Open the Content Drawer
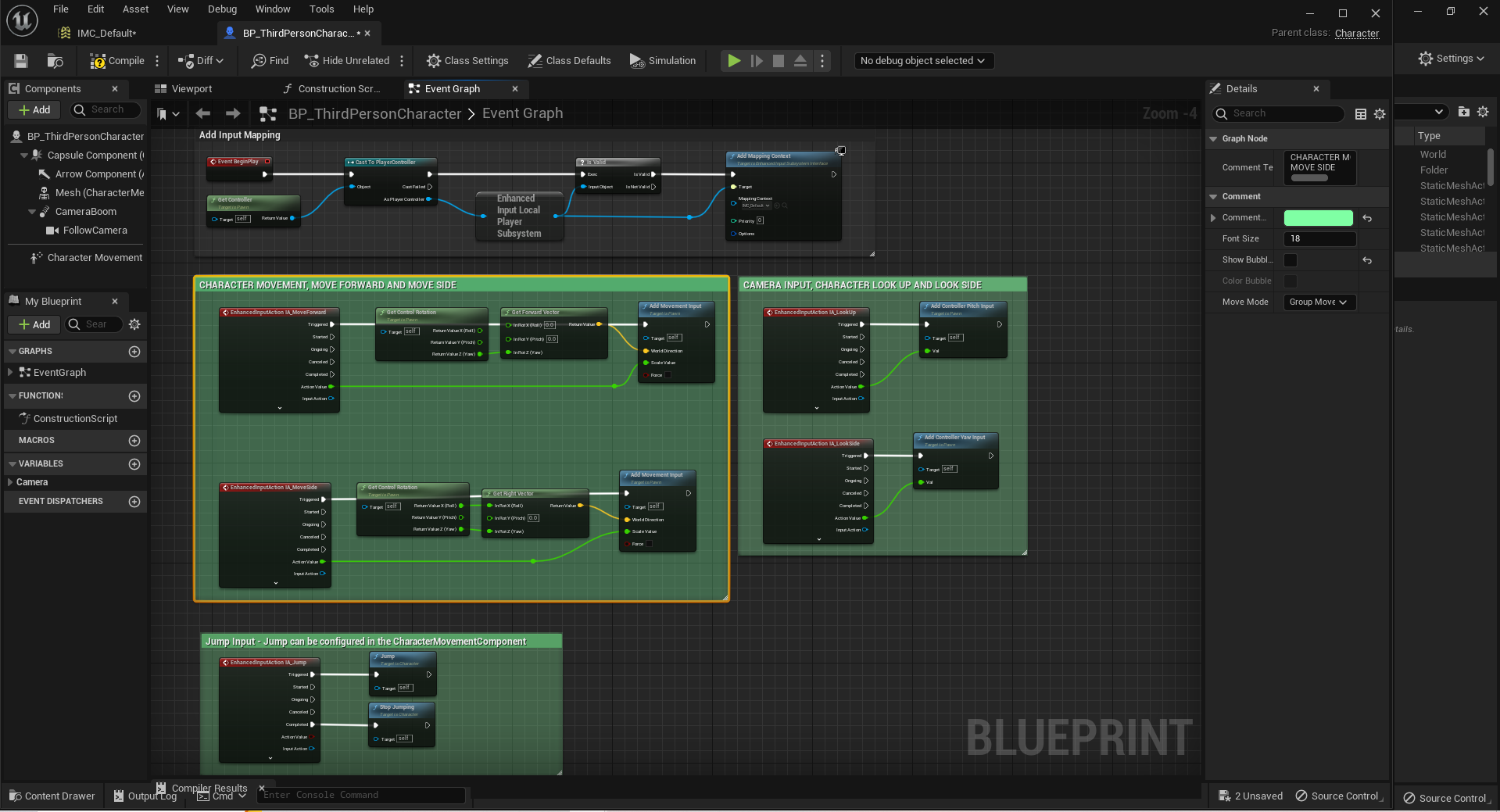The image size is (1500, 812). (52, 796)
